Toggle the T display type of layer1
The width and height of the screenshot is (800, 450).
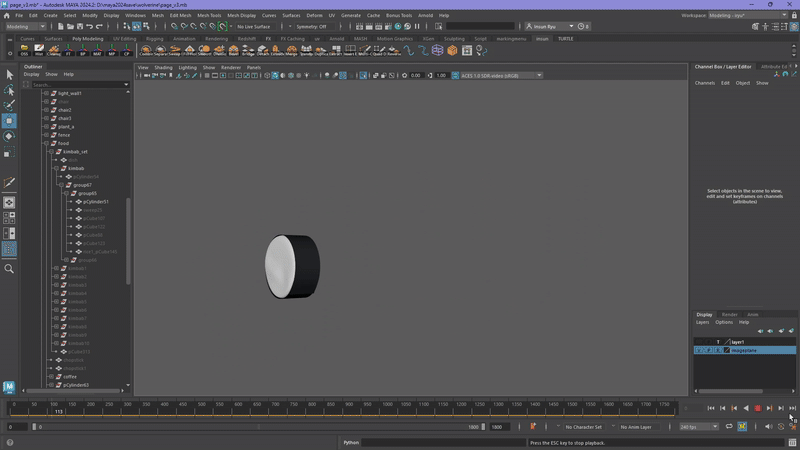point(718,342)
